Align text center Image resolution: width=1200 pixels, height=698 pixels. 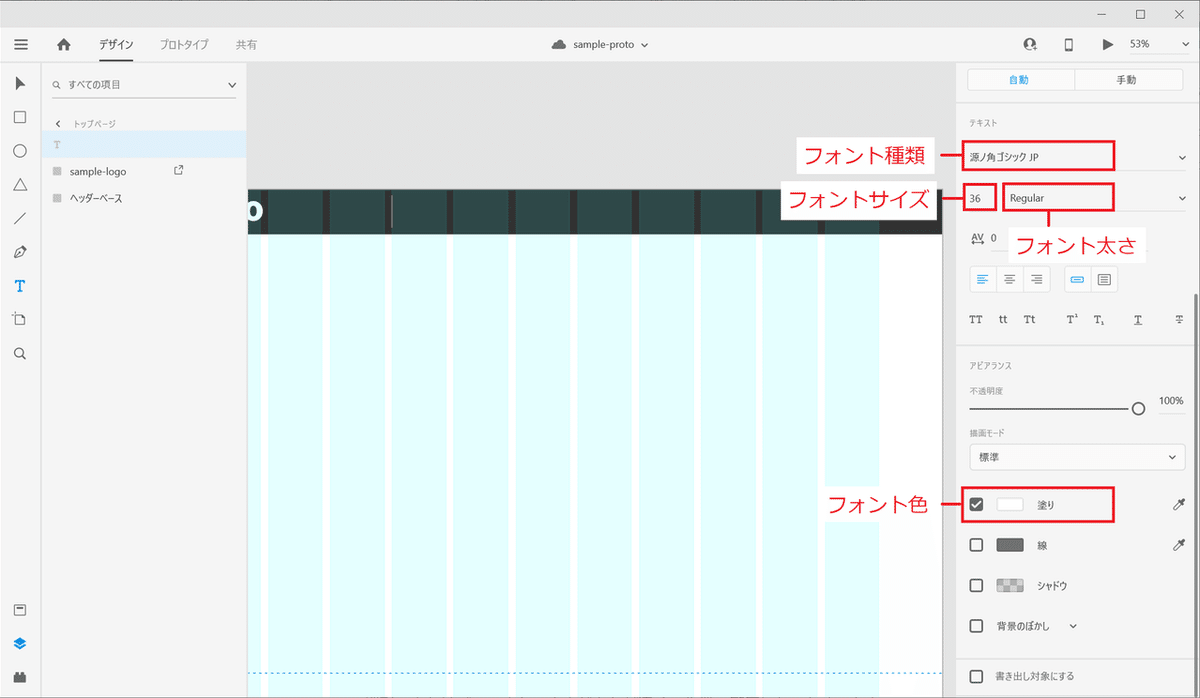(1010, 280)
